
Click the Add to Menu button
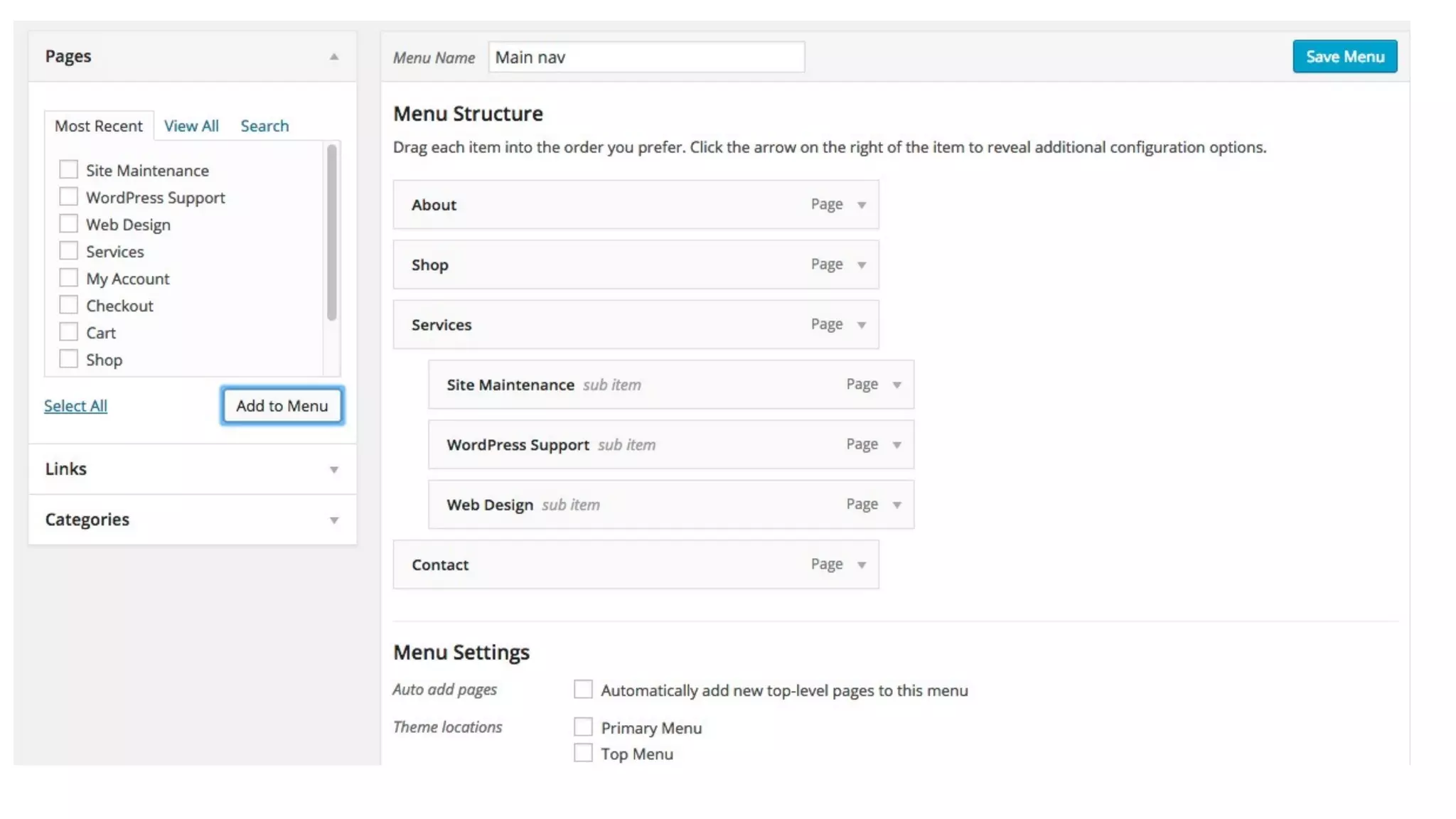282,406
